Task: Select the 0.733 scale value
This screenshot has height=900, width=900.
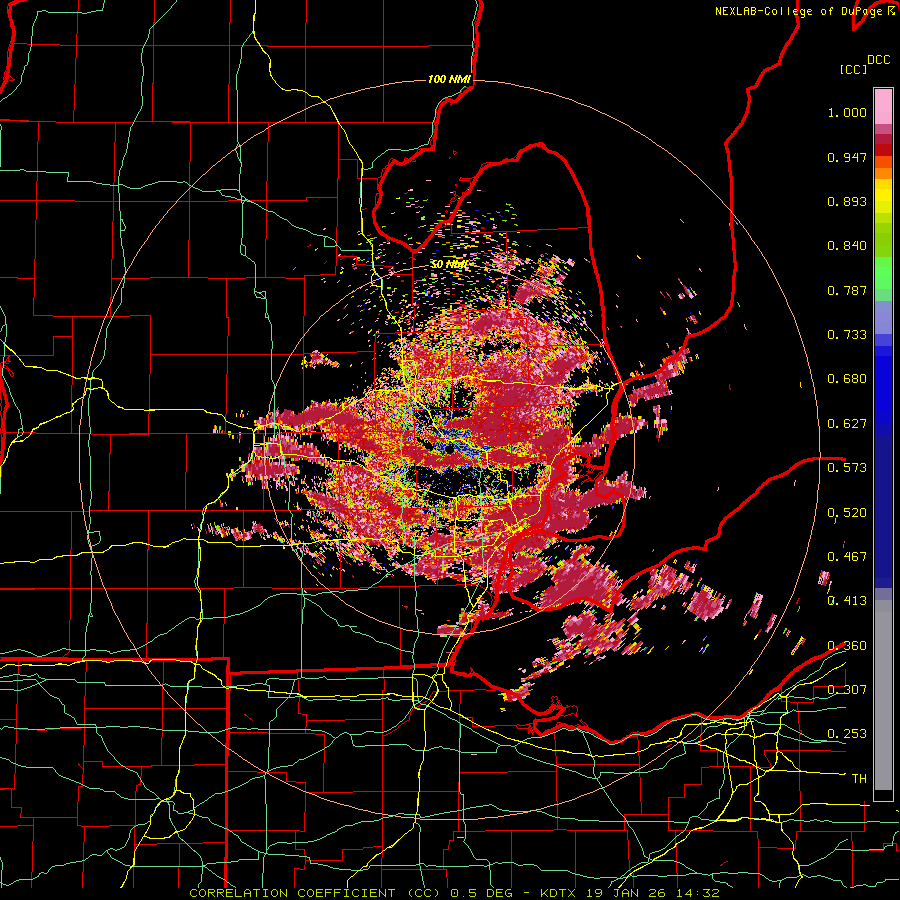Action: [847, 335]
